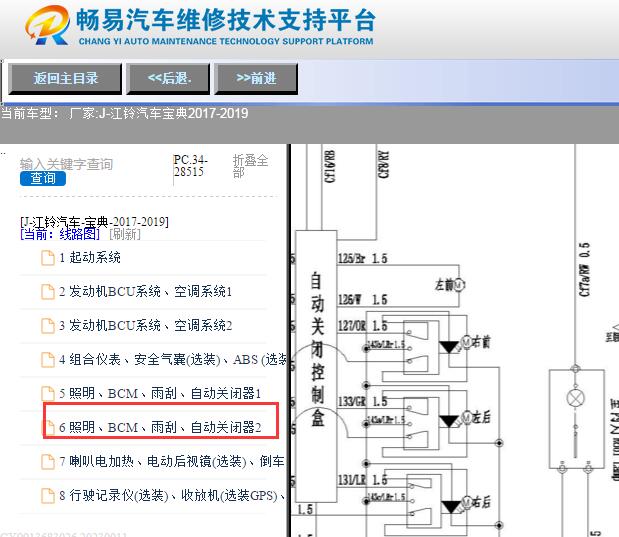This screenshot has width=619, height=537.
Task: Click the 自动关闭控制盒 block in the diagram
Action: coord(316,366)
